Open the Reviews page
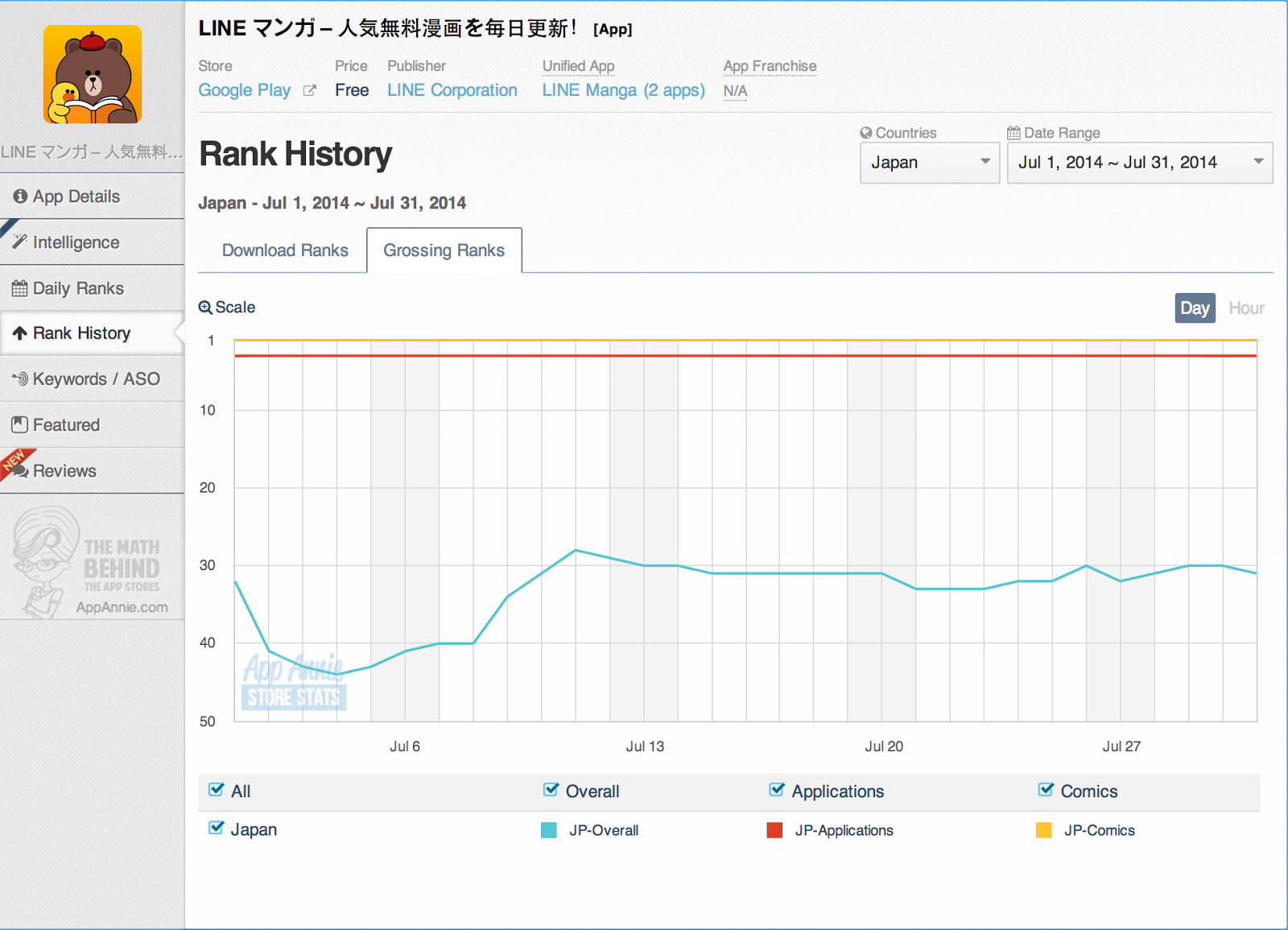This screenshot has width=1288, height=930. (x=92, y=470)
